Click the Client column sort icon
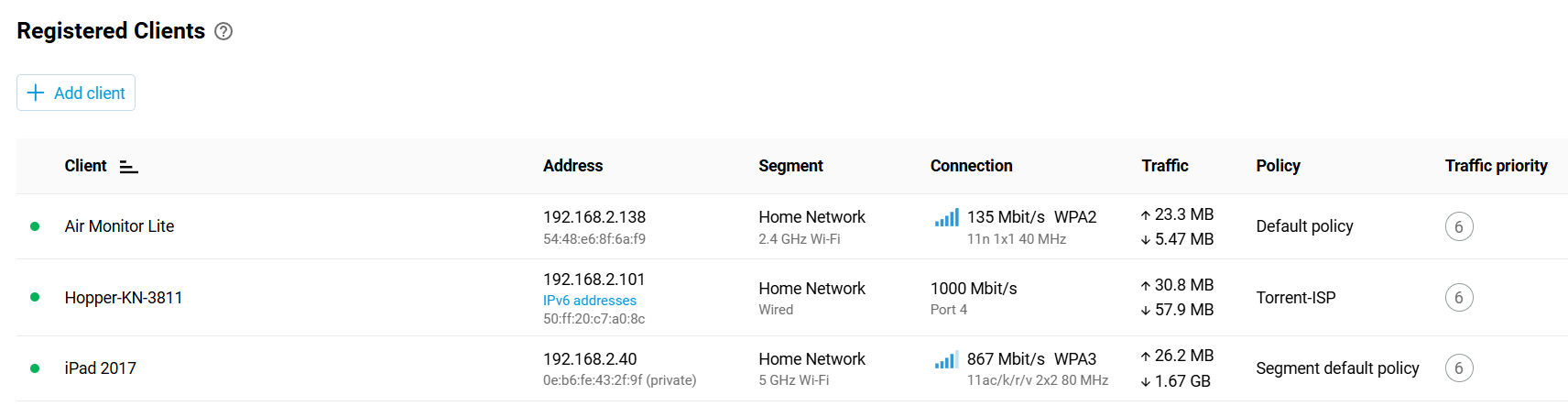This screenshot has width=1568, height=406. point(129,167)
